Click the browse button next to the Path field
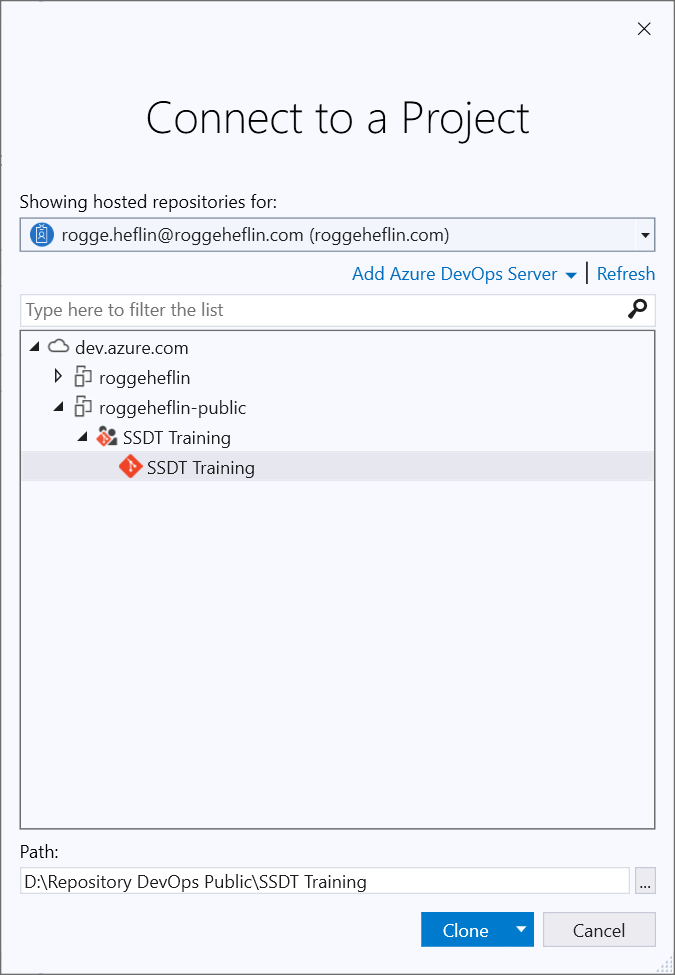The image size is (675, 975). pos(645,881)
